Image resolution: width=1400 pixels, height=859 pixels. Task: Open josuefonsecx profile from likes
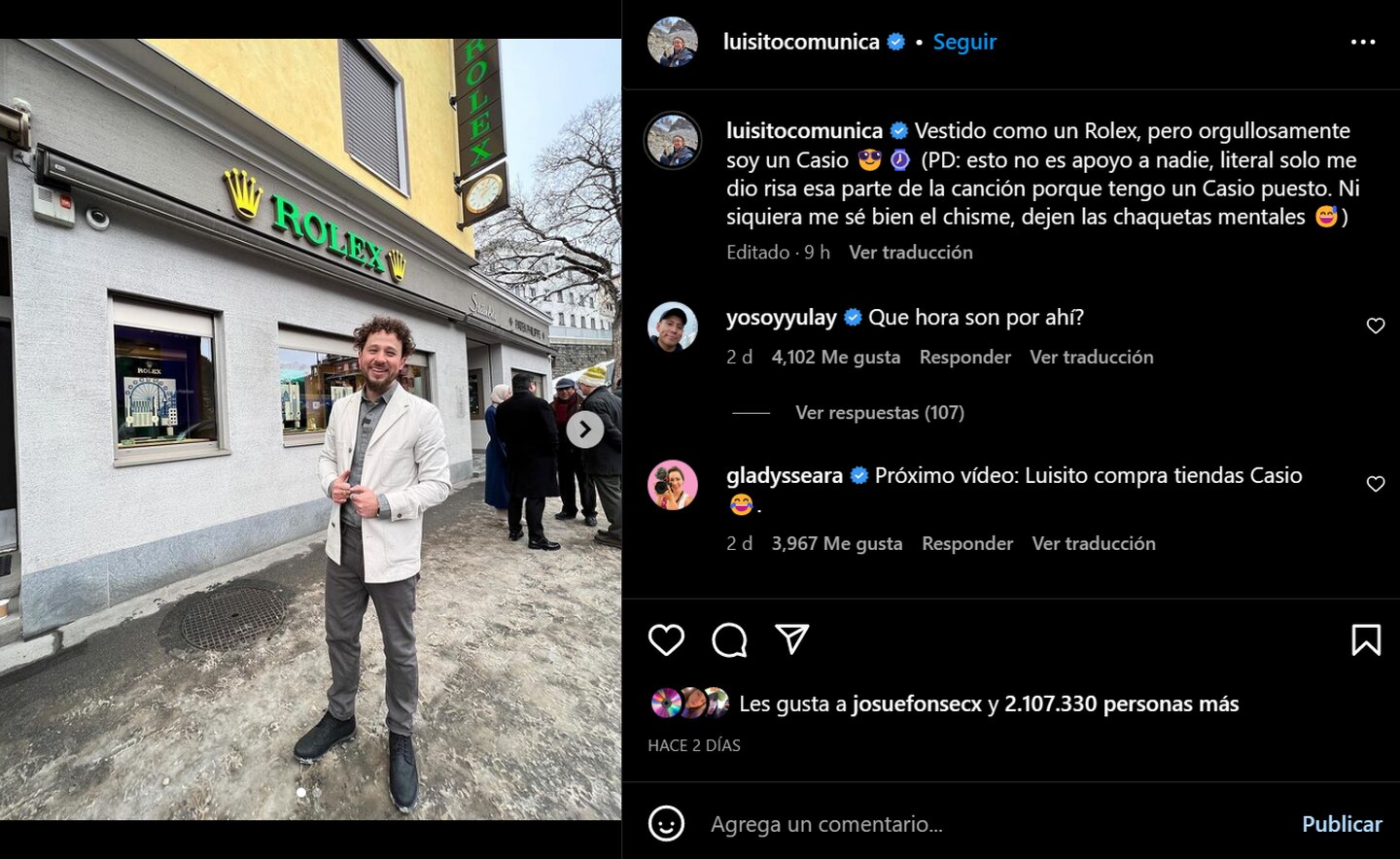click(917, 704)
